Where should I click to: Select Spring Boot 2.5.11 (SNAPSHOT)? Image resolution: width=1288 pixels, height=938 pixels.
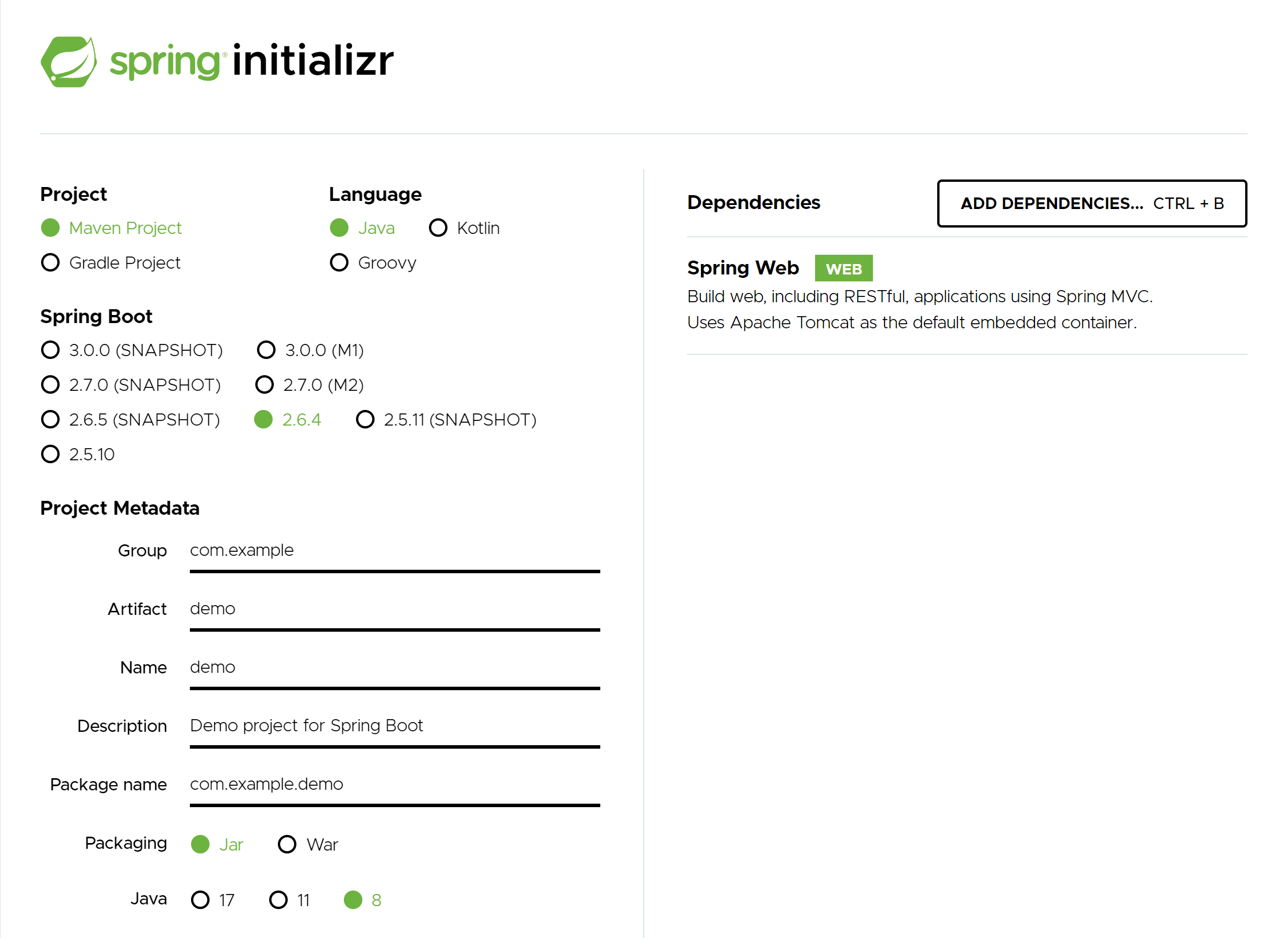pos(365,419)
